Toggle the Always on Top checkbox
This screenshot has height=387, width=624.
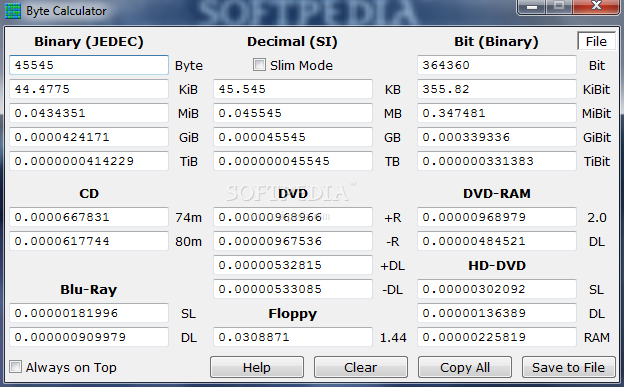[16, 367]
